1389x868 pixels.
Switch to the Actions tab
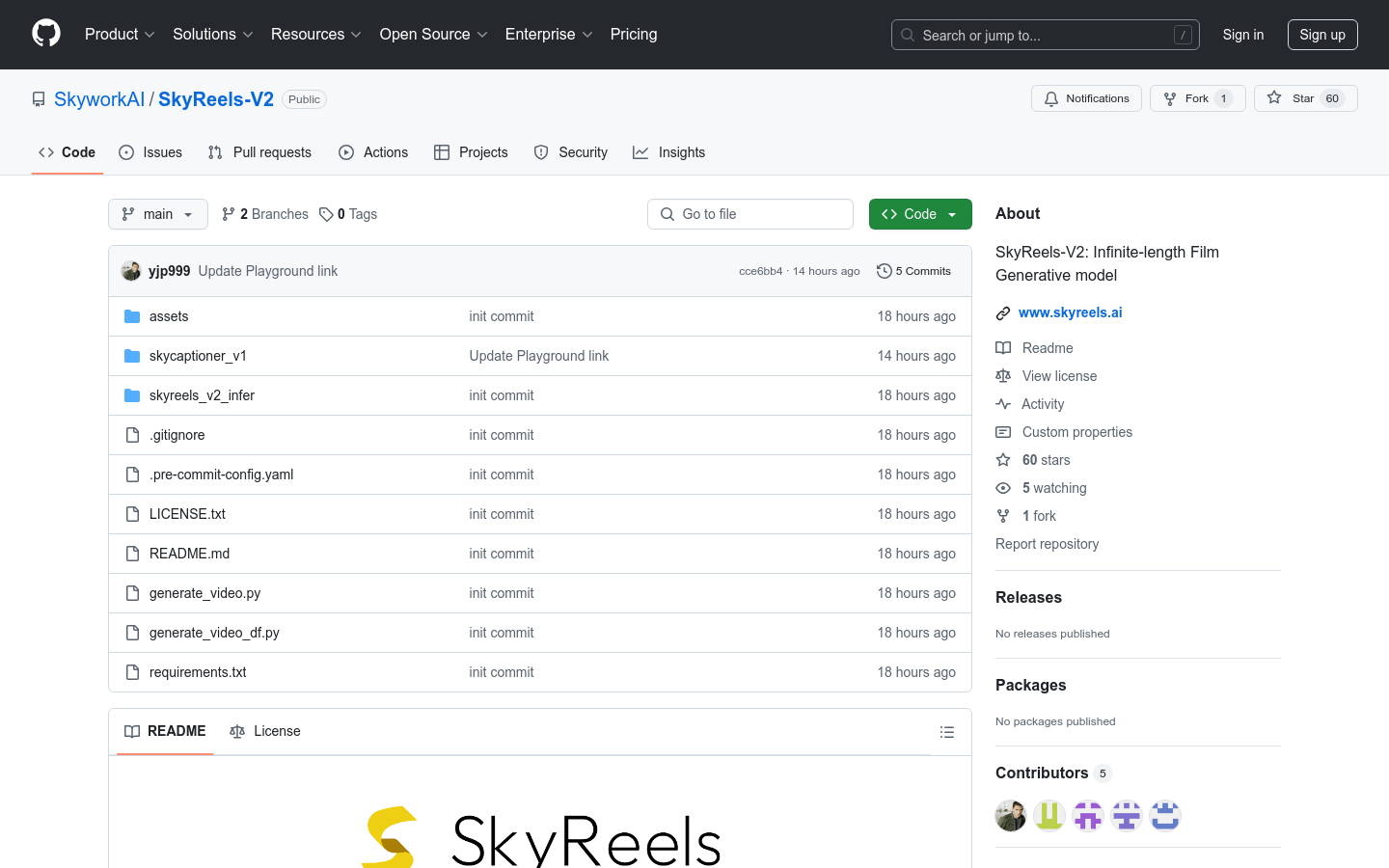click(x=373, y=152)
